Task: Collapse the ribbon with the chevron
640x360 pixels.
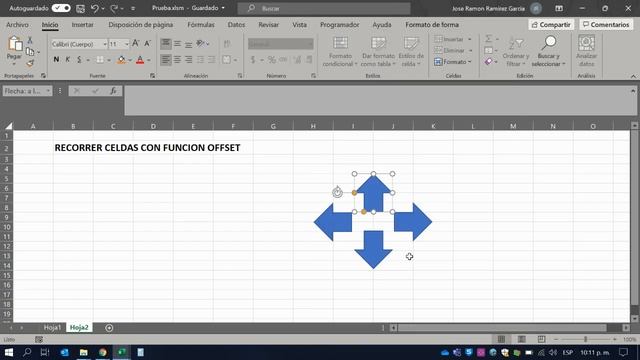Action: coord(633,76)
